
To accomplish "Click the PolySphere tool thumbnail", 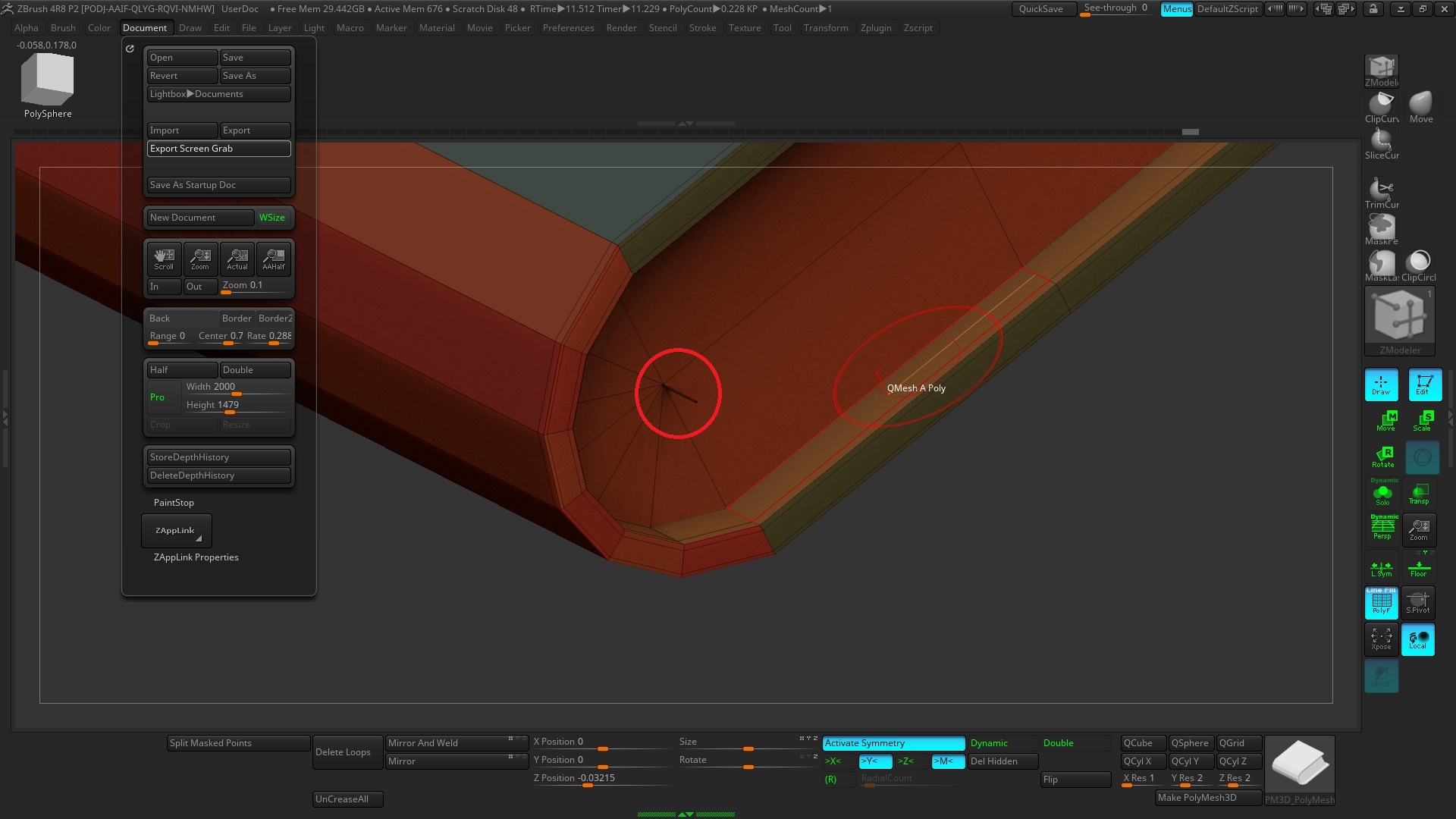I will tap(47, 85).
